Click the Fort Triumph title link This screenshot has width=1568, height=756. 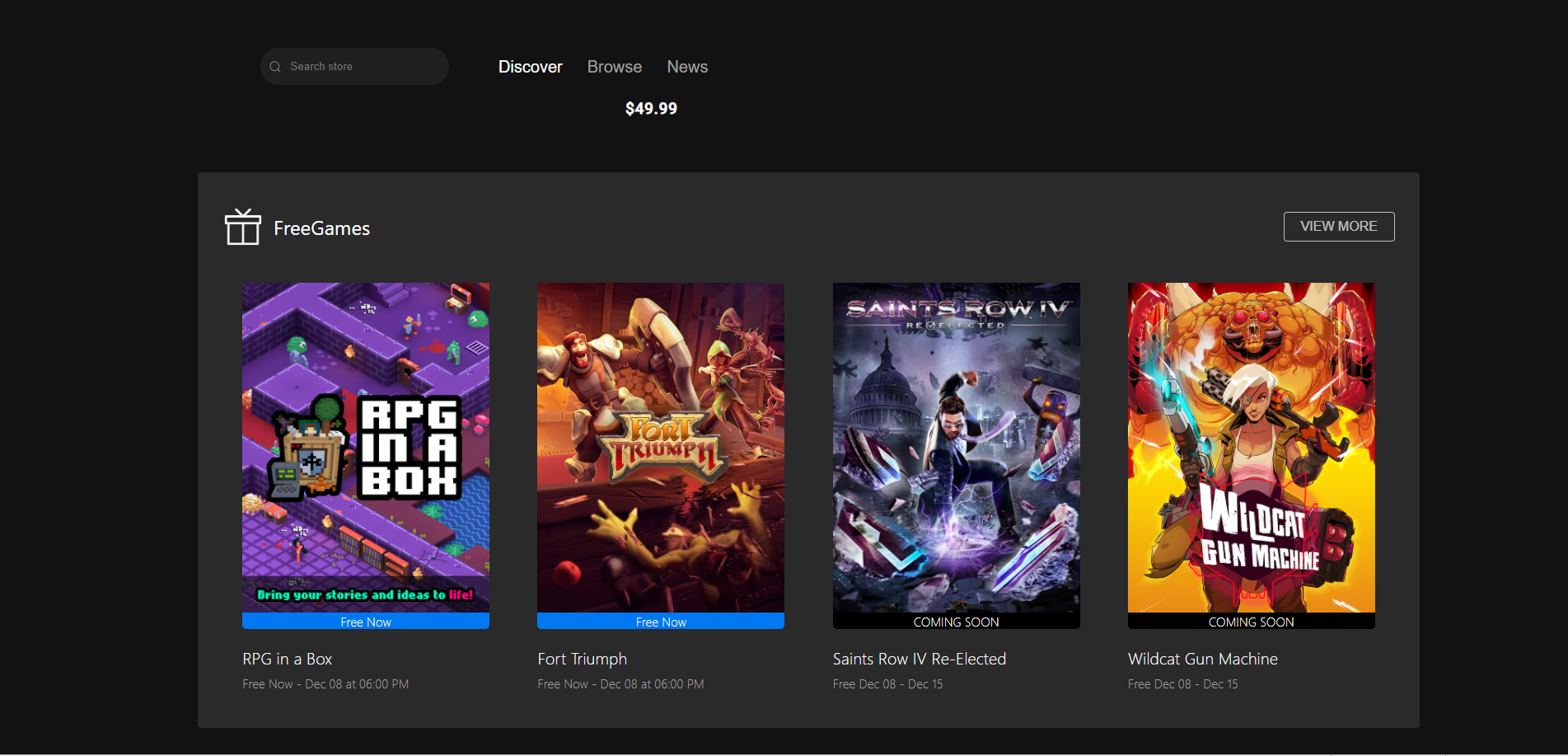pyautogui.click(x=583, y=659)
